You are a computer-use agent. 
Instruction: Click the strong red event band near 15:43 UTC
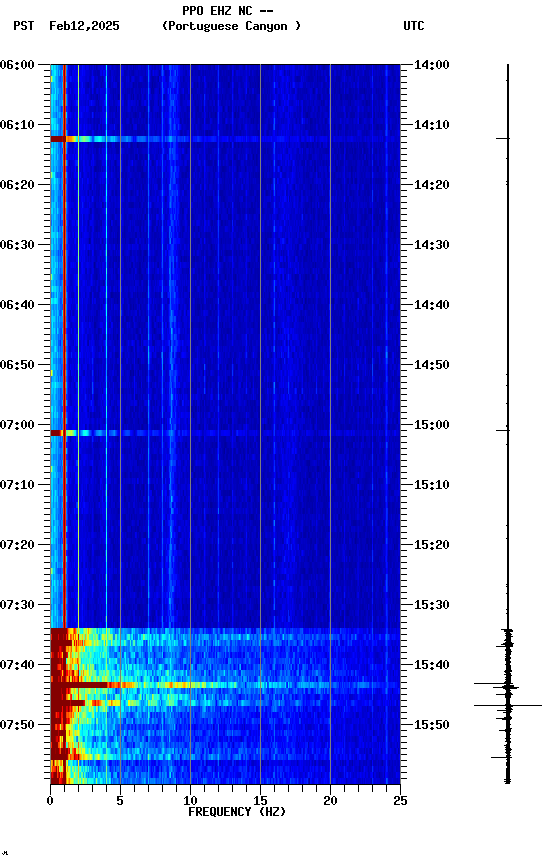coord(225,685)
